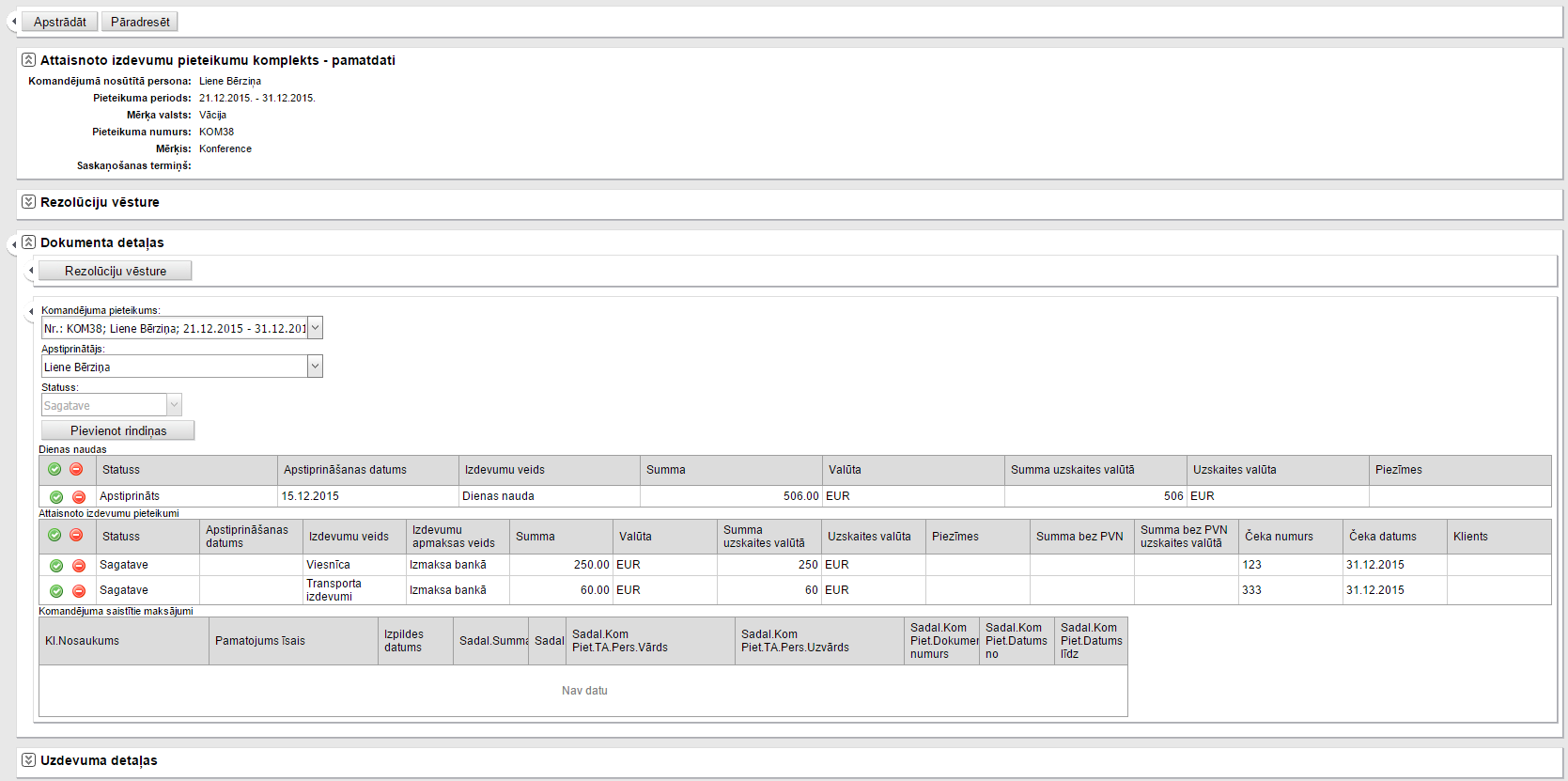Click the Apstrādāt button
Screen dimensions: 1568x781
[x=60, y=22]
